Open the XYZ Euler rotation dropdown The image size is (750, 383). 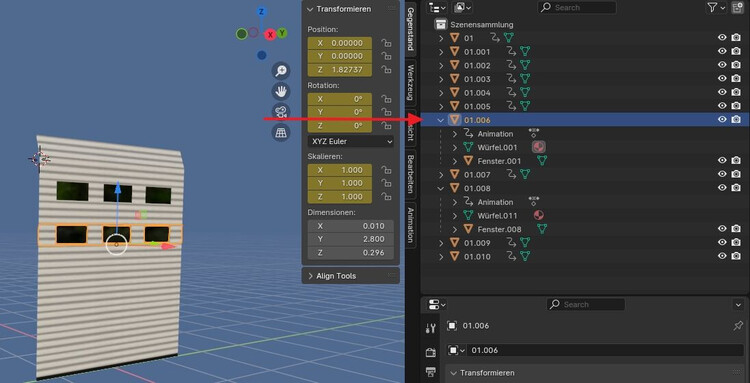(351, 142)
